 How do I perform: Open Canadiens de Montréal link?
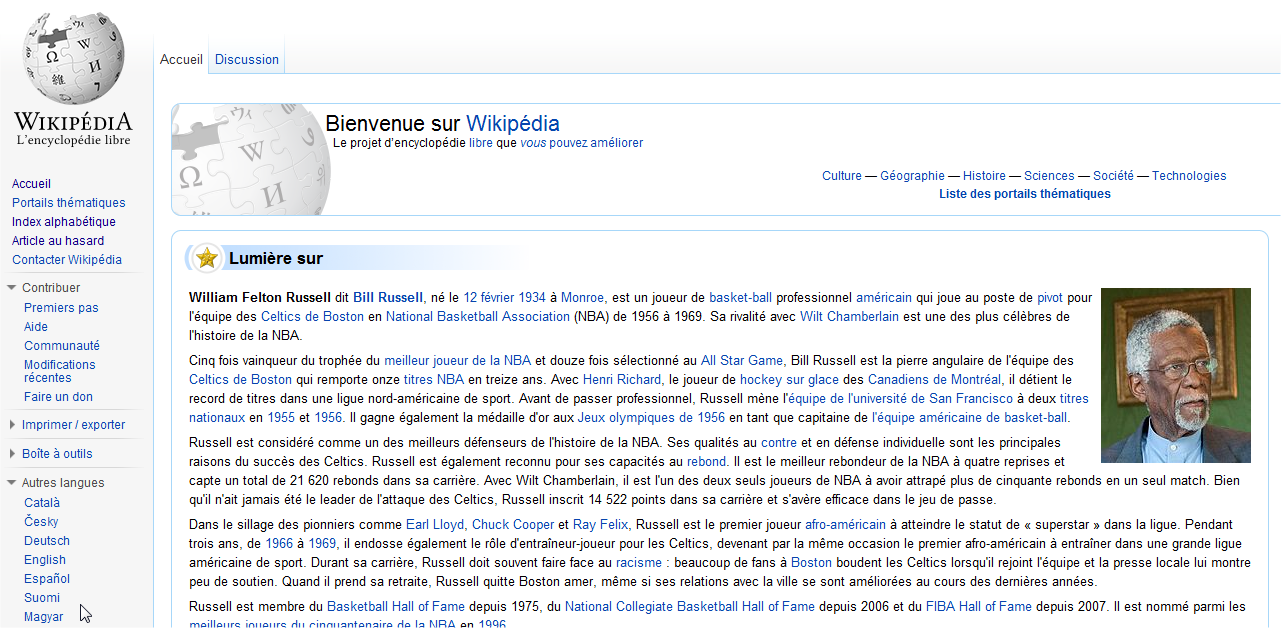point(934,380)
